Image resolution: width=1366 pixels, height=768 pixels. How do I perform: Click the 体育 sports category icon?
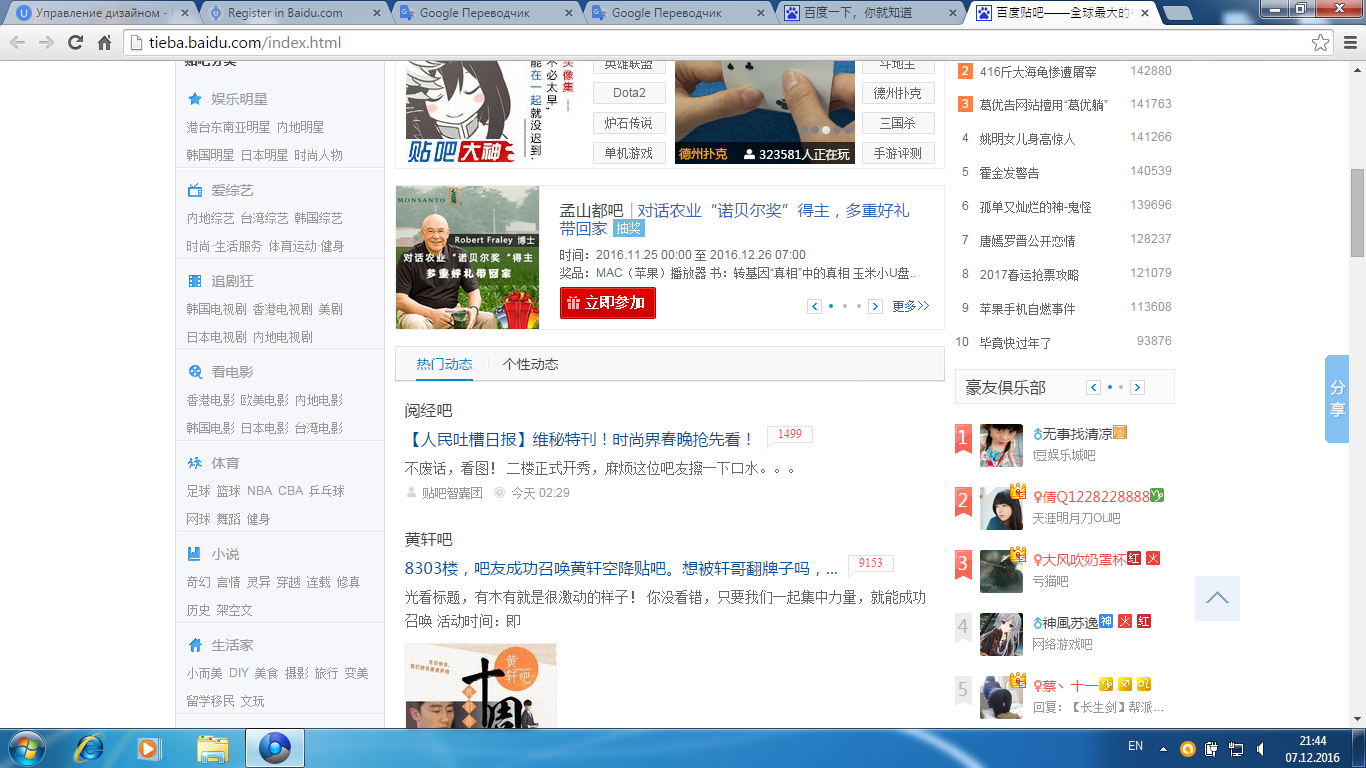tap(195, 463)
